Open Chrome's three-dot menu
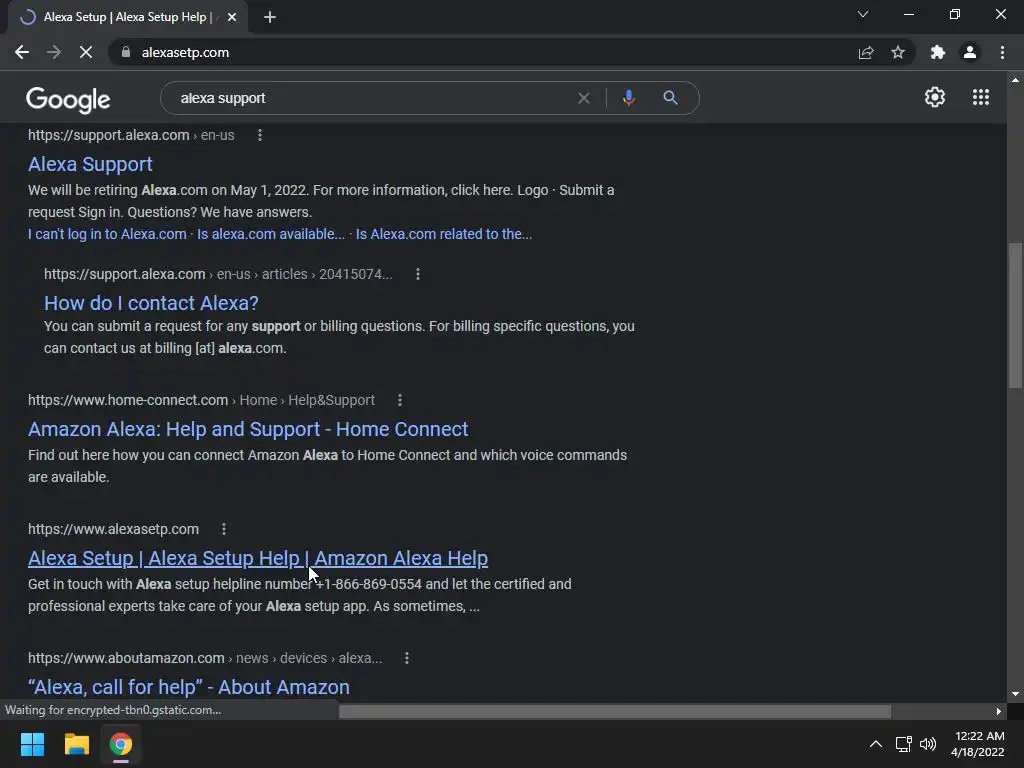 click(x=1002, y=52)
